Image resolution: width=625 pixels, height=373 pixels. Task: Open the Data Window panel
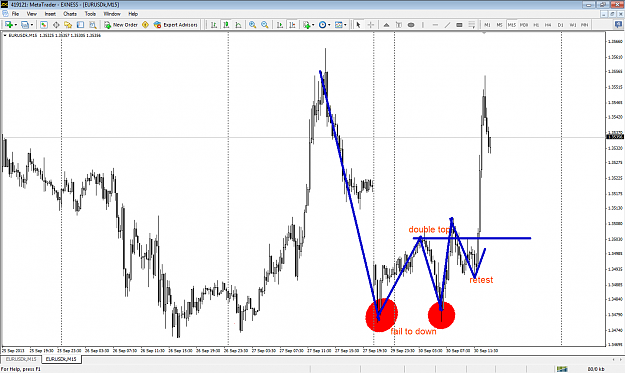[56, 25]
